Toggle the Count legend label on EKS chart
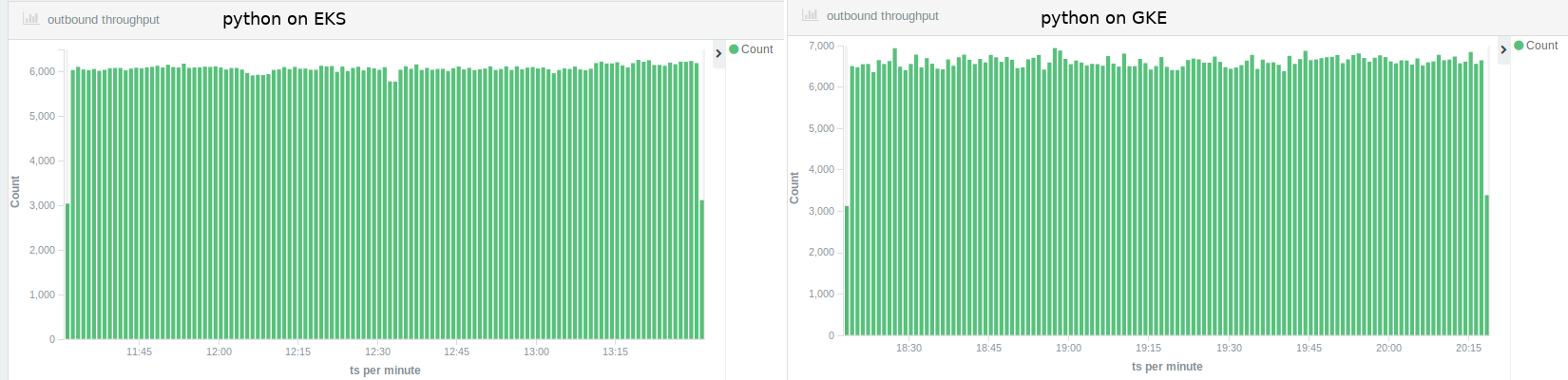Viewport: 1568px width, 380px height. 757,49
